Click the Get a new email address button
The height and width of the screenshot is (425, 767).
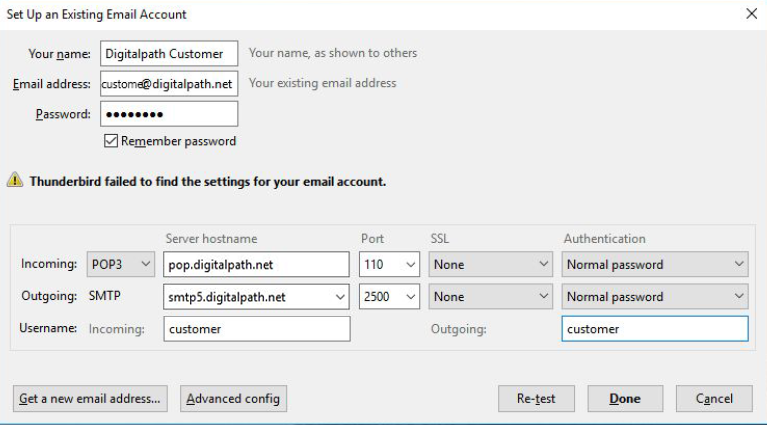[x=90, y=399]
